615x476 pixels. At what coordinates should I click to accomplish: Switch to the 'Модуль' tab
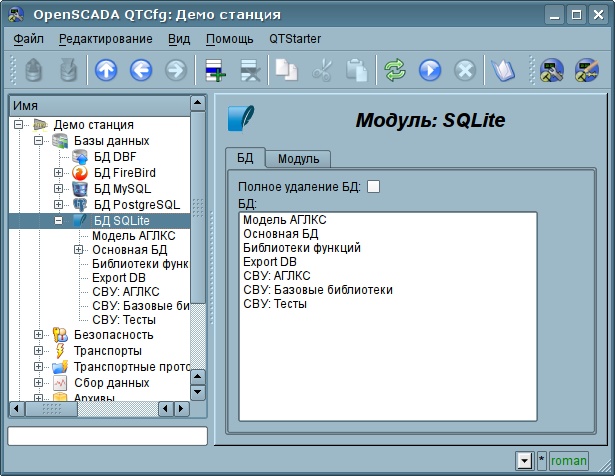pos(298,159)
